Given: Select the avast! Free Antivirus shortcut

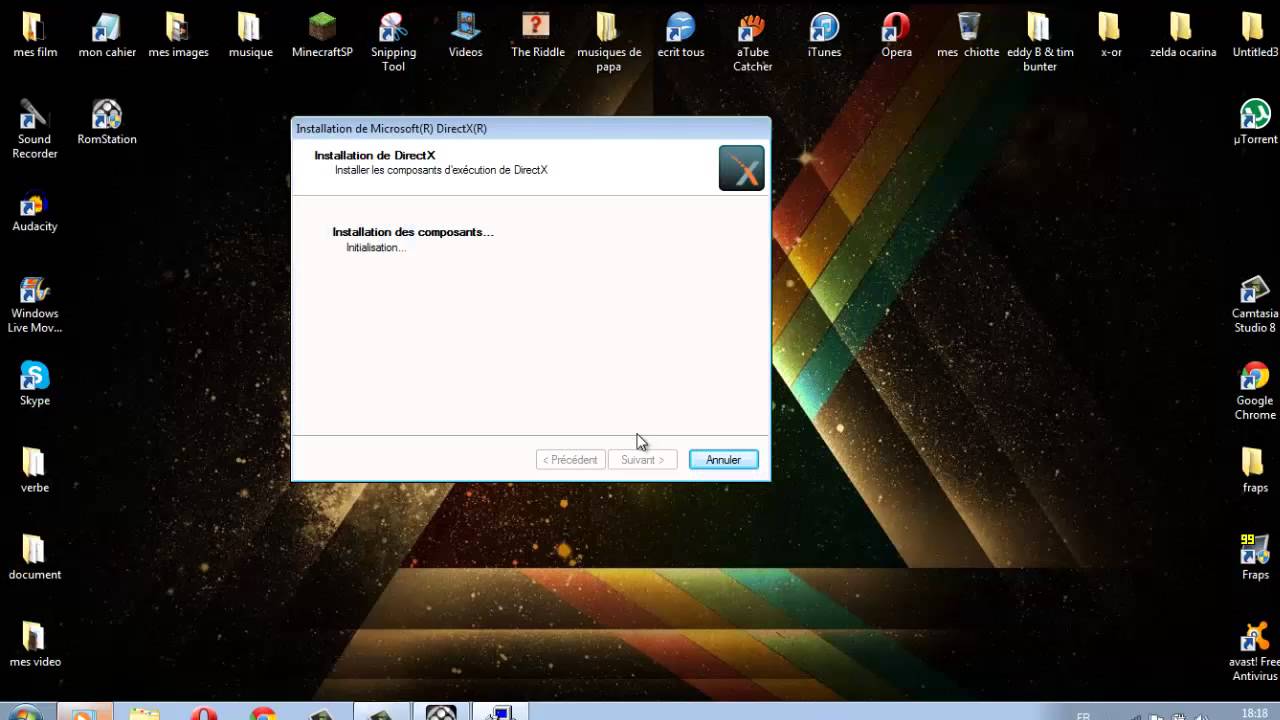Looking at the screenshot, I should [x=1255, y=650].
